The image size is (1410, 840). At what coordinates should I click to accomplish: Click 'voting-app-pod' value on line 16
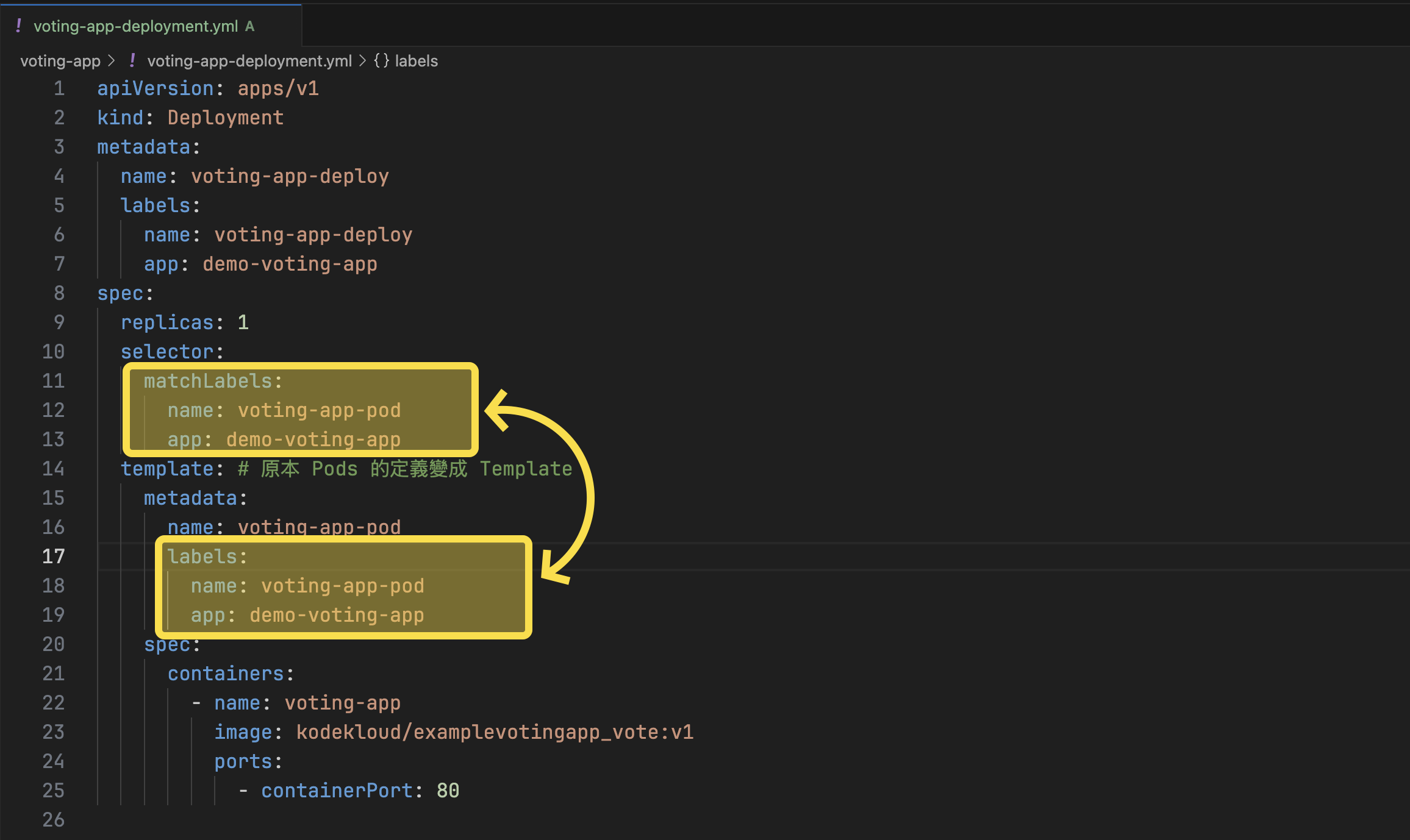[x=319, y=527]
